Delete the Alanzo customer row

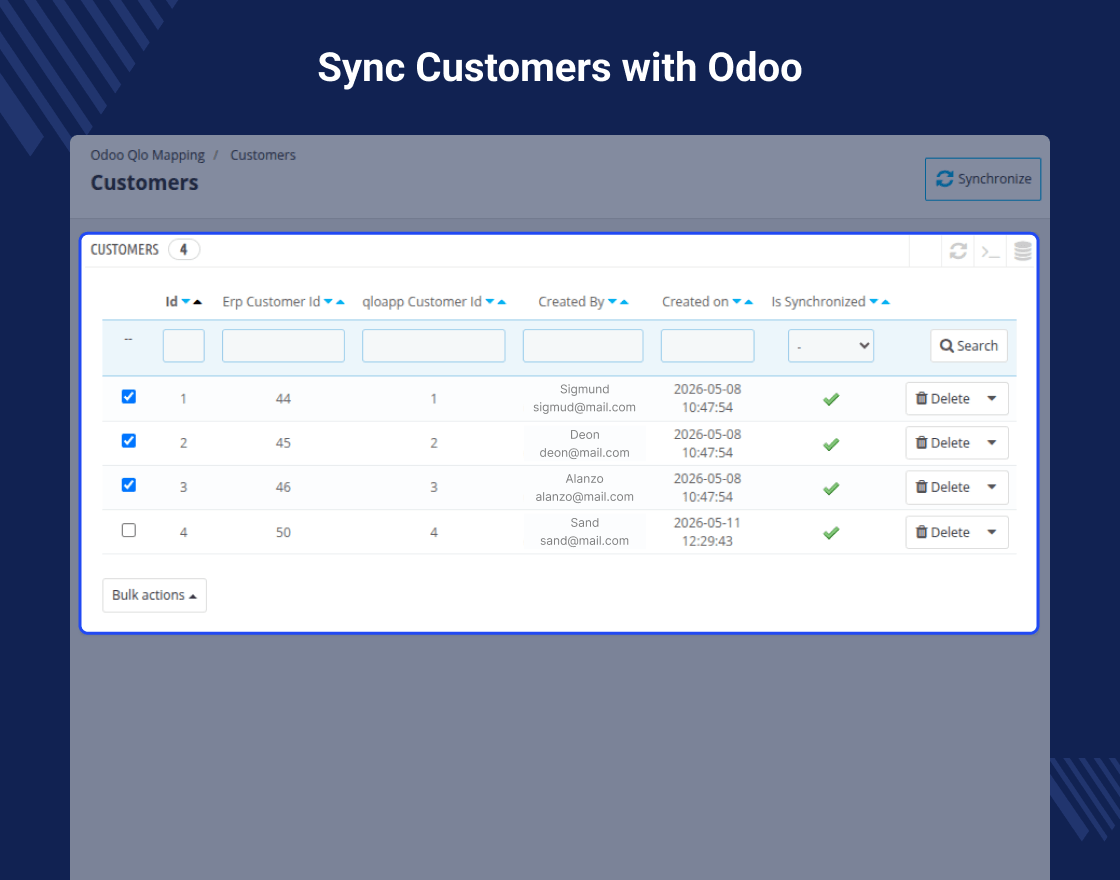coord(943,487)
